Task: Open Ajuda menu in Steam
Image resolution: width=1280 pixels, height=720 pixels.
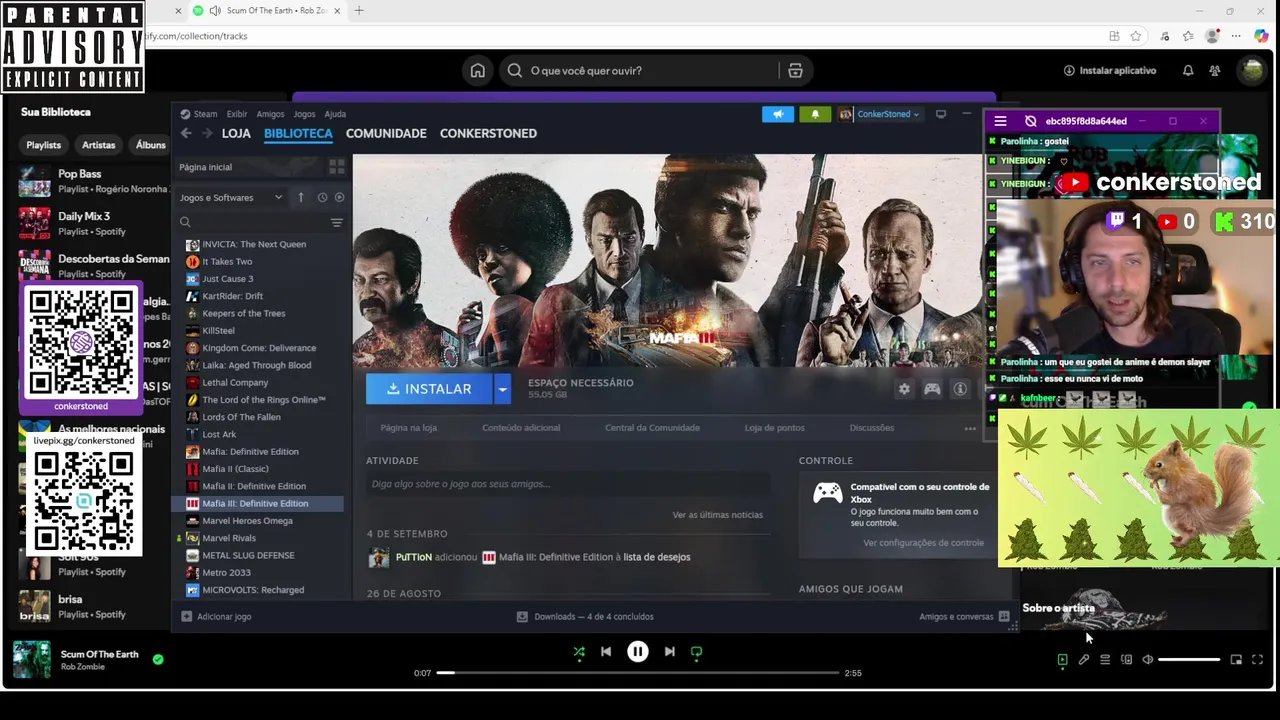Action: [x=335, y=114]
